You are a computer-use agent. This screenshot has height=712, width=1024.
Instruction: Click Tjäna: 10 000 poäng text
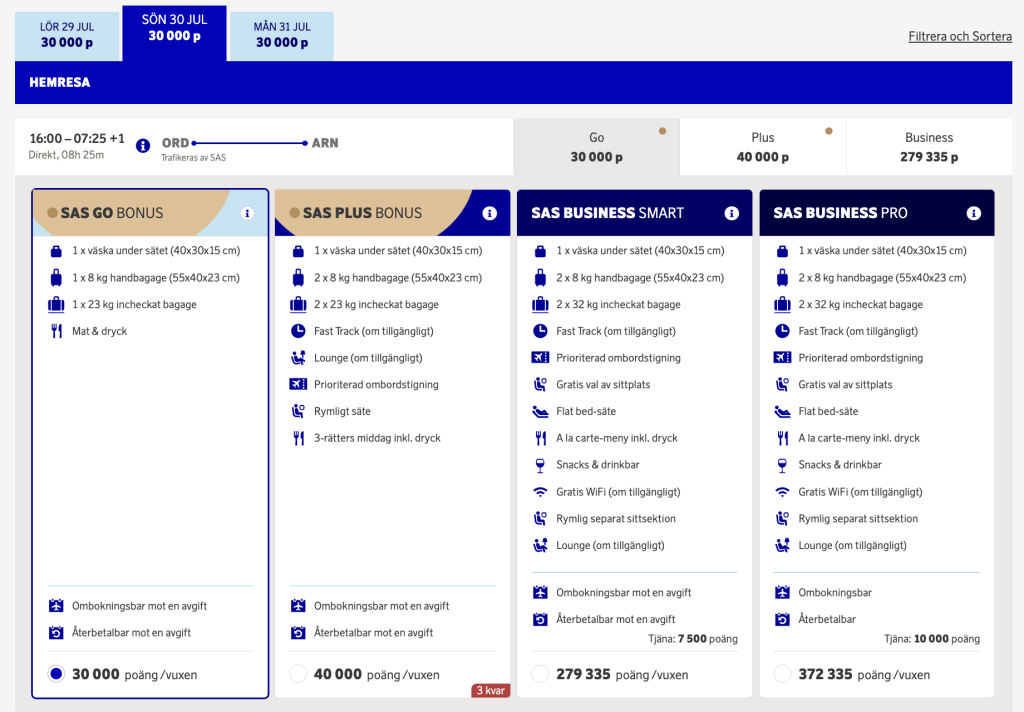(x=932, y=639)
